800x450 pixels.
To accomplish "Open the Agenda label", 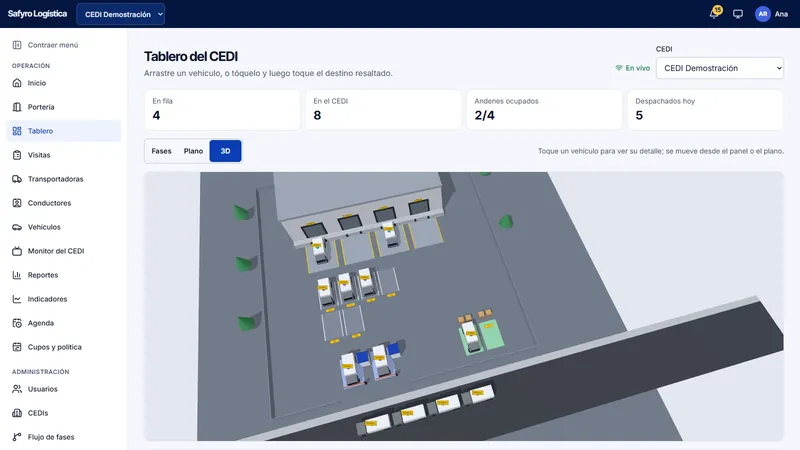I will pos(41,323).
